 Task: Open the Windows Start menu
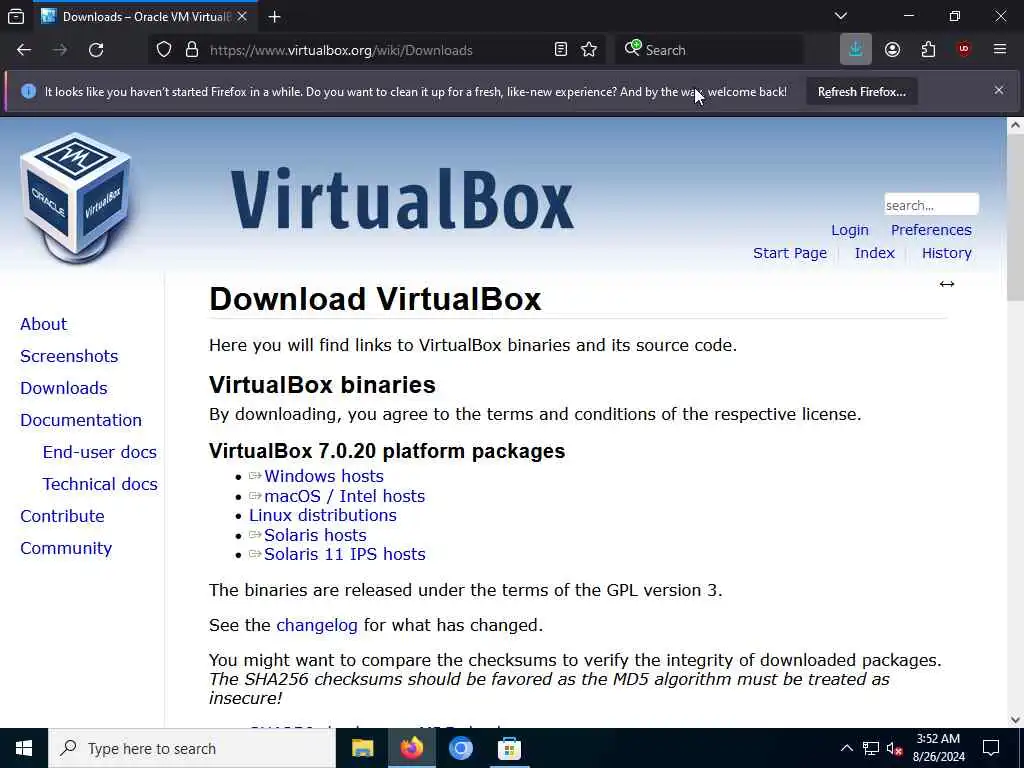pos(24,748)
